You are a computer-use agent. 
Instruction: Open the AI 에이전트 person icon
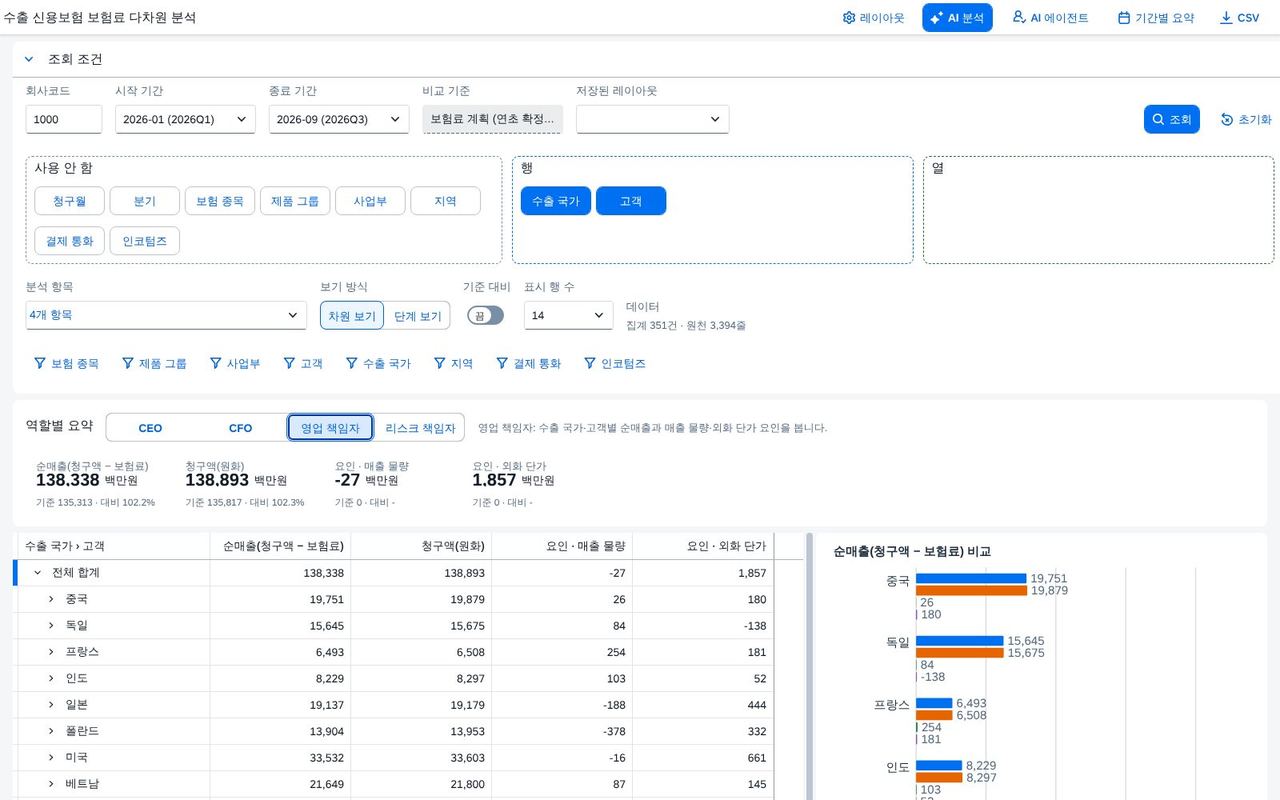(1019, 17)
